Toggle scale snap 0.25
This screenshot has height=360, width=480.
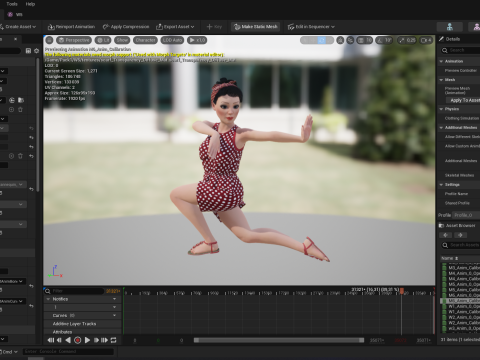(x=407, y=40)
